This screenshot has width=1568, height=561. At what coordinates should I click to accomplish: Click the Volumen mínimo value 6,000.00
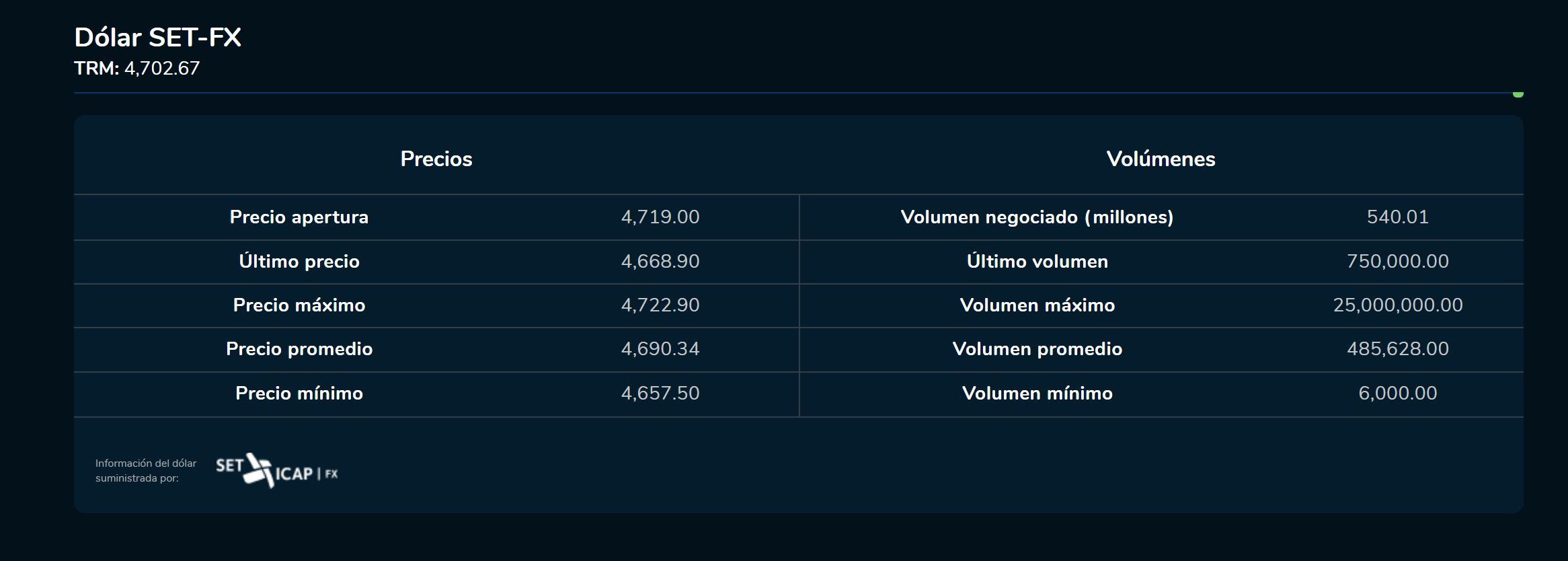[x=1397, y=394]
